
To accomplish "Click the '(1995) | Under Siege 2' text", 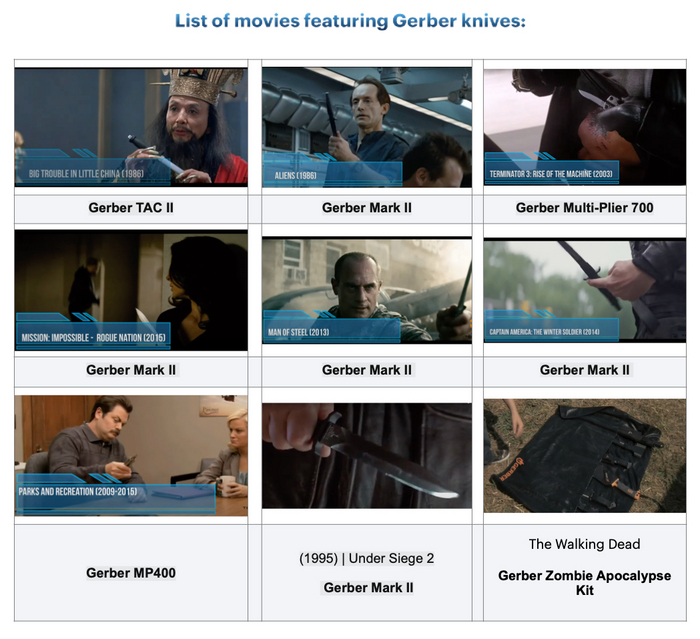I will tap(367, 558).
